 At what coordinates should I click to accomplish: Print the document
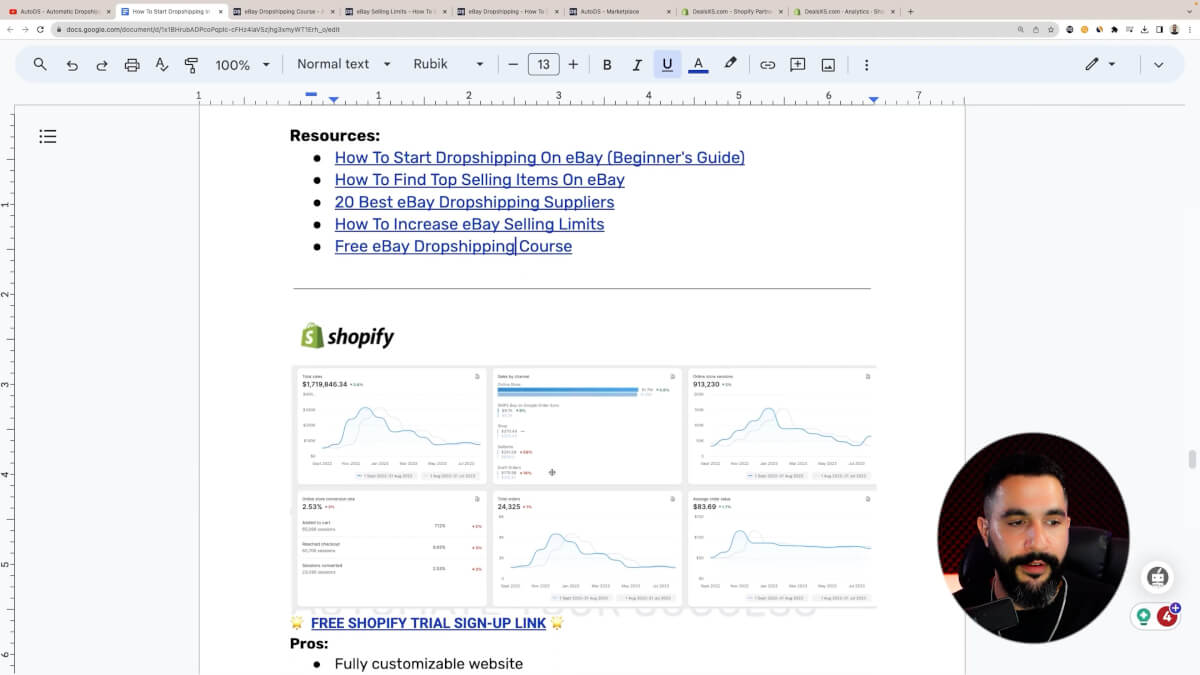point(132,64)
